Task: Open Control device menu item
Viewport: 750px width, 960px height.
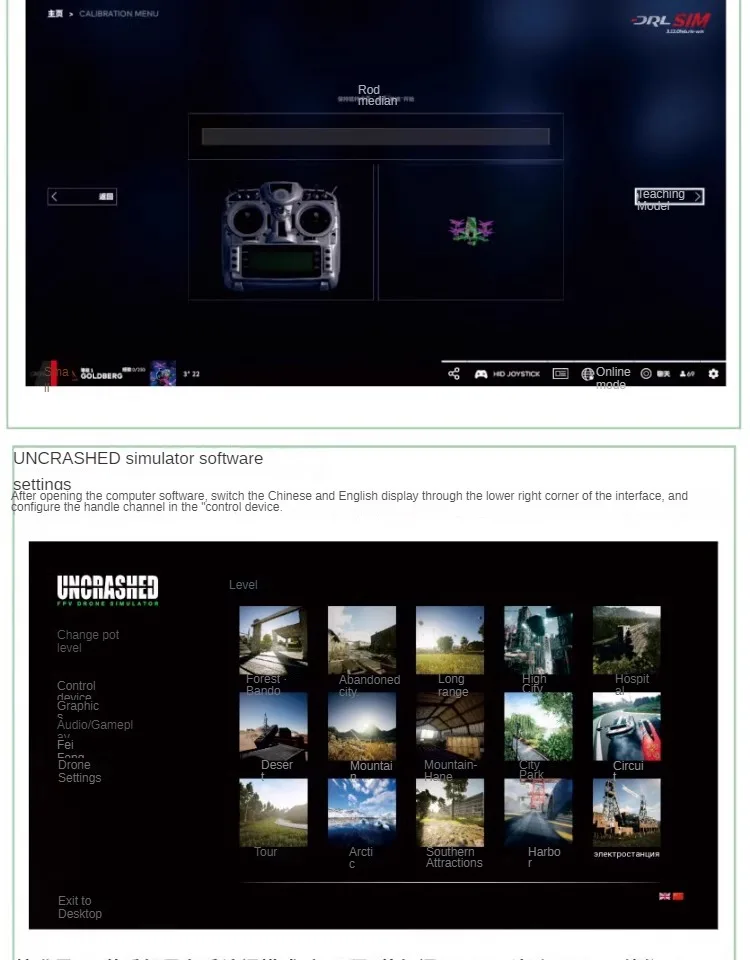Action: 76,691
